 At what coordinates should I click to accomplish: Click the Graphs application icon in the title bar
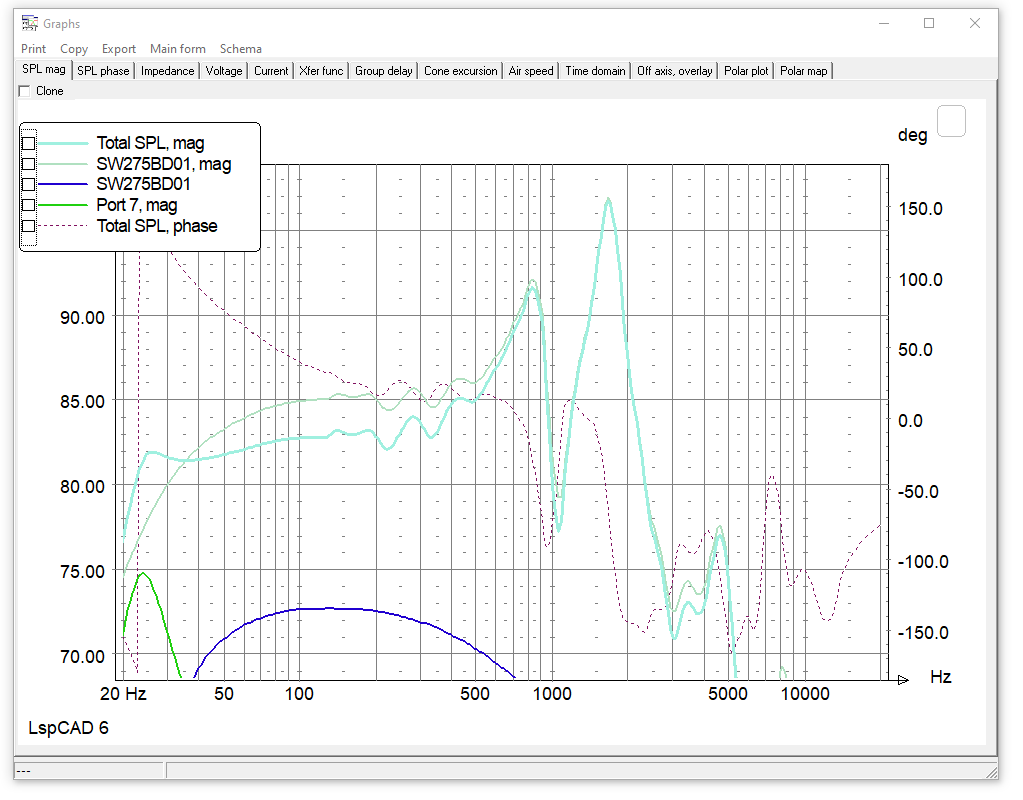click(x=29, y=22)
